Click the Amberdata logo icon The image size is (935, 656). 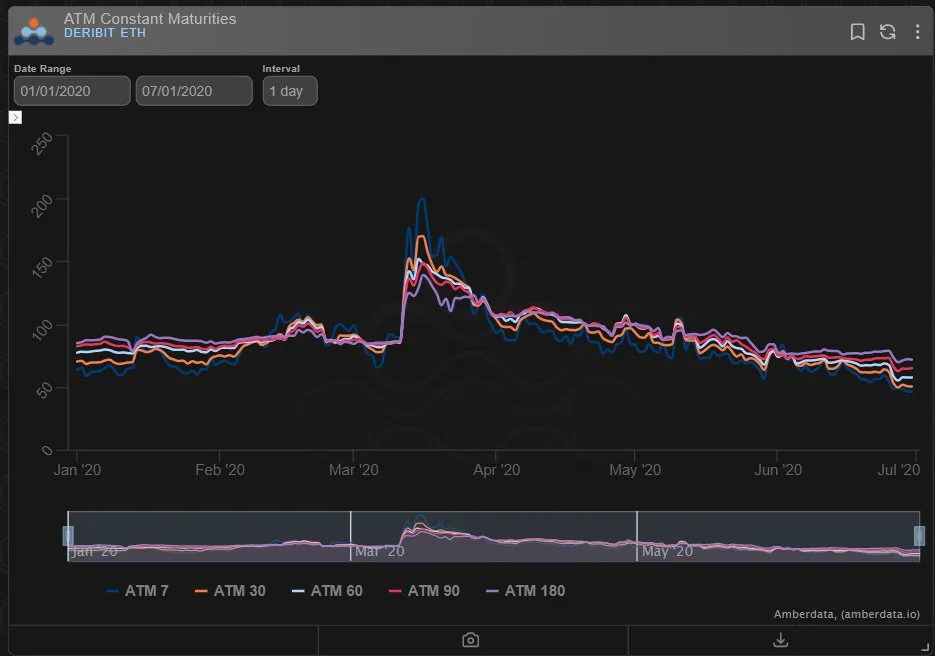pyautogui.click(x=33, y=32)
